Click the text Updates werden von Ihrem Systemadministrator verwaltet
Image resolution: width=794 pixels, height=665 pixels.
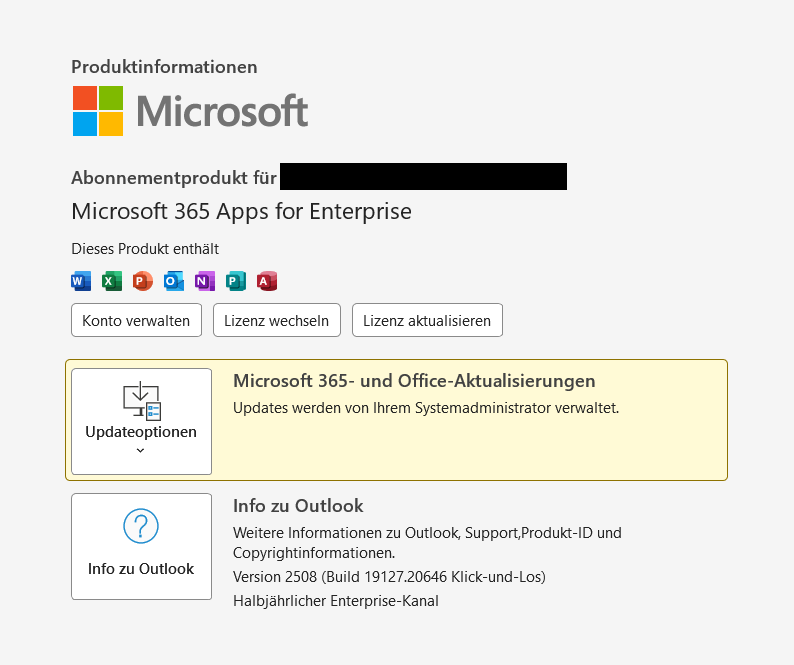tap(426, 408)
